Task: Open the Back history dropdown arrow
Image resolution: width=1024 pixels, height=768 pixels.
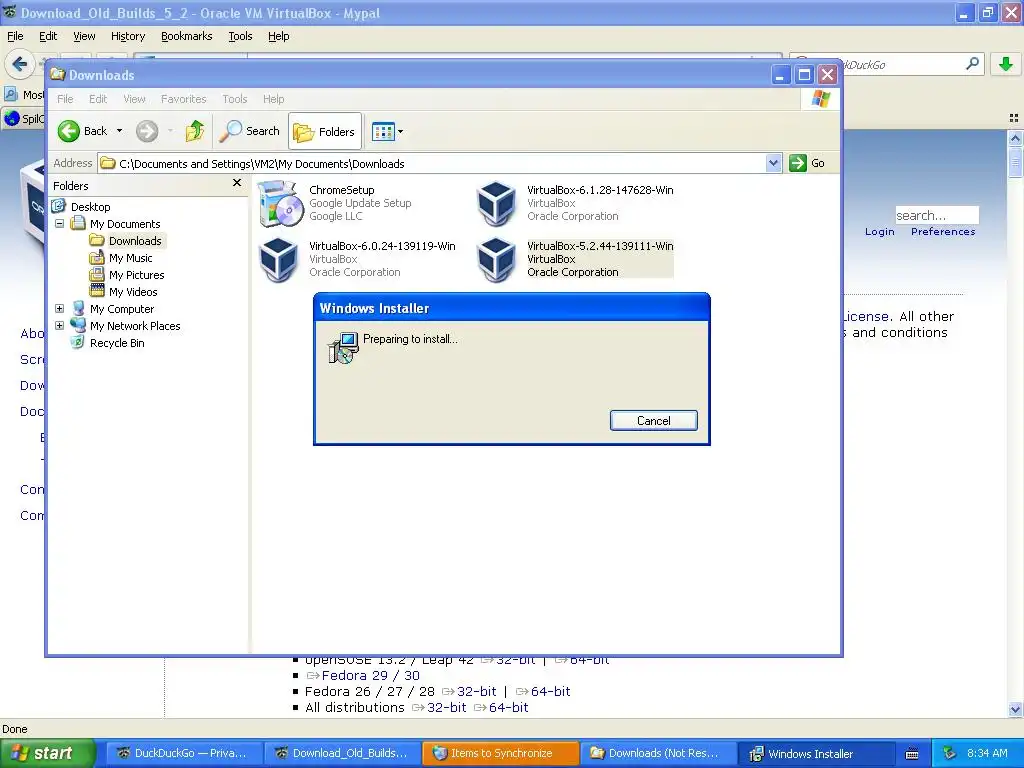Action: (x=120, y=131)
